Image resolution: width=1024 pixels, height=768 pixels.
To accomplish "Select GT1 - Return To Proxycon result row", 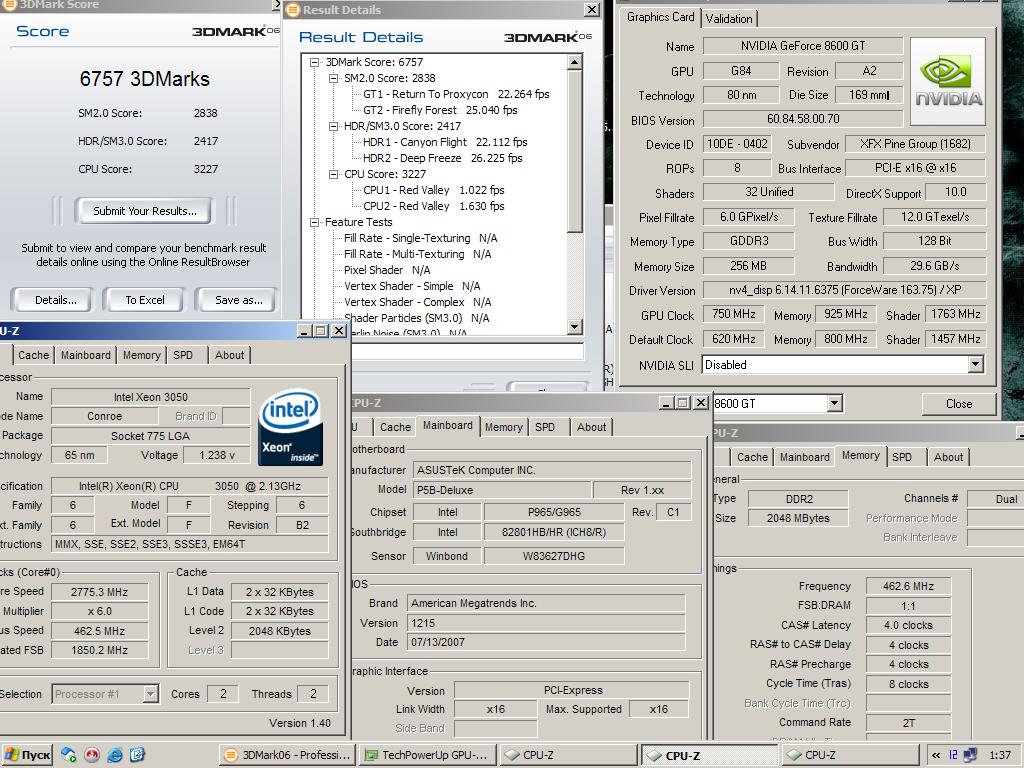I will tap(456, 94).
